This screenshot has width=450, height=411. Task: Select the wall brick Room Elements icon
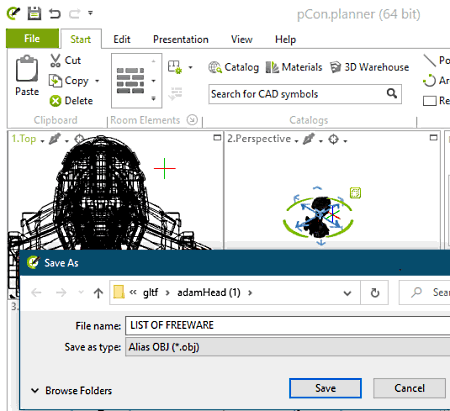(x=130, y=81)
